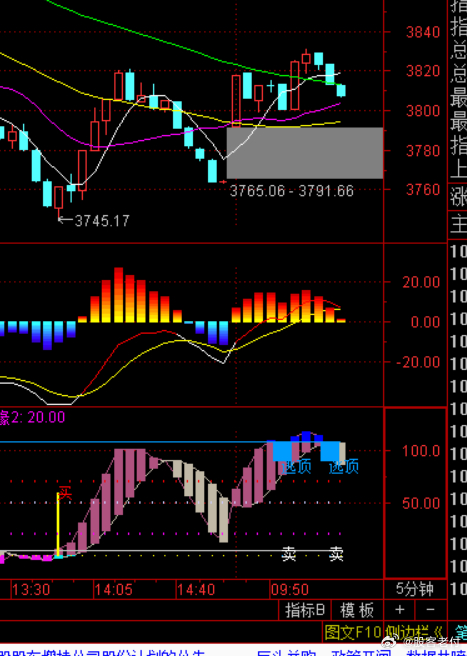Click the last white 卖 sell marker
Image resolution: width=467 pixels, height=656 pixels.
(336, 554)
